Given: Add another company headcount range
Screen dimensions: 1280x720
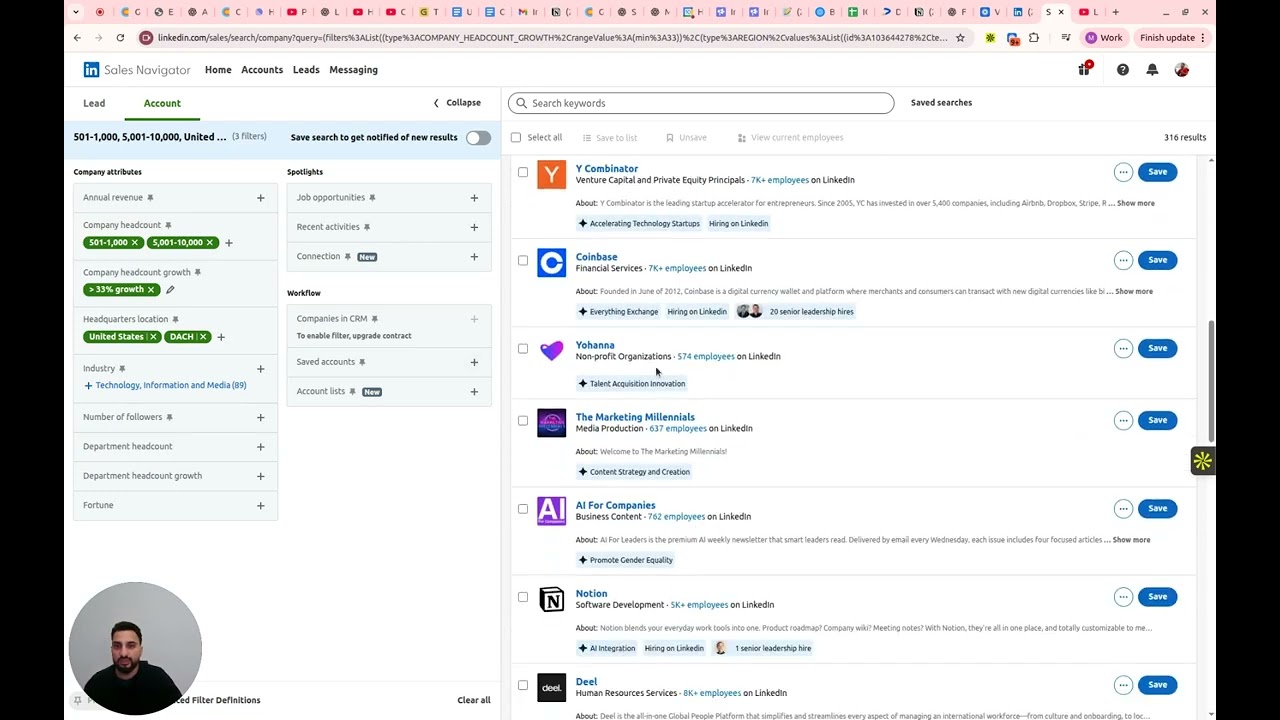Looking at the screenshot, I should click(228, 243).
